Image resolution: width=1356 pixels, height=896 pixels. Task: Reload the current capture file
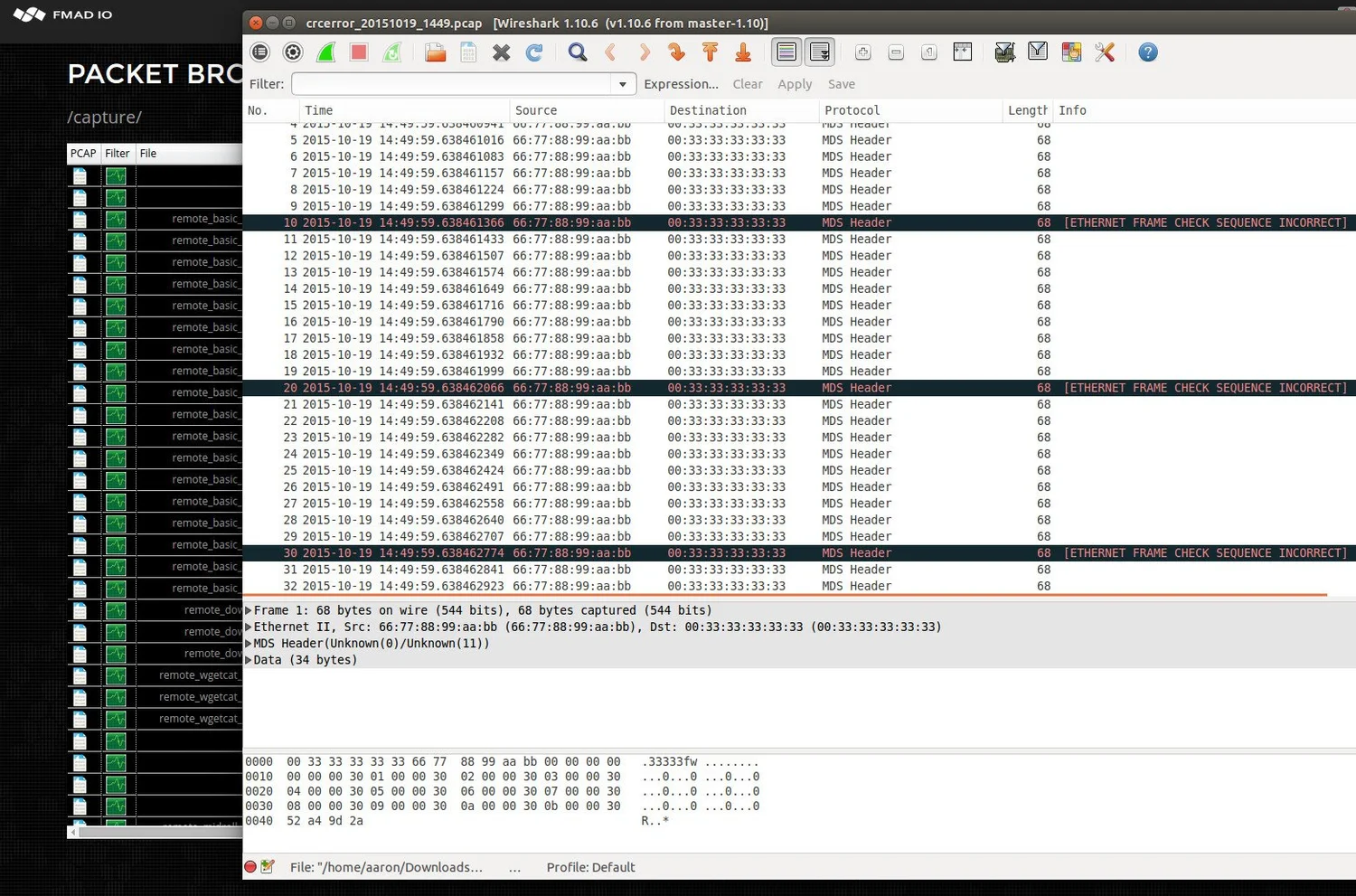coord(534,52)
